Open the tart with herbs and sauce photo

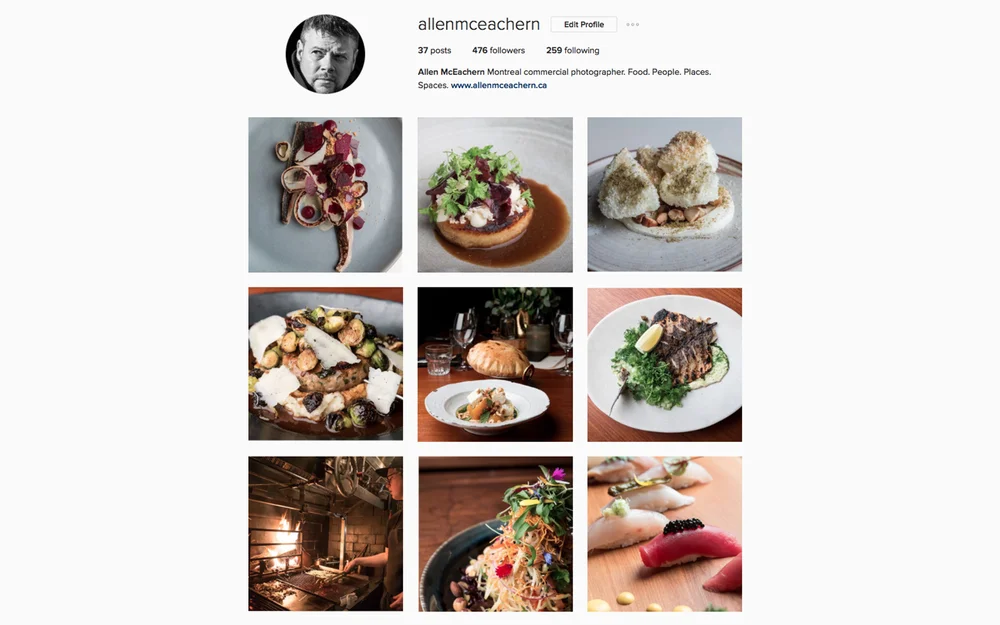point(495,195)
